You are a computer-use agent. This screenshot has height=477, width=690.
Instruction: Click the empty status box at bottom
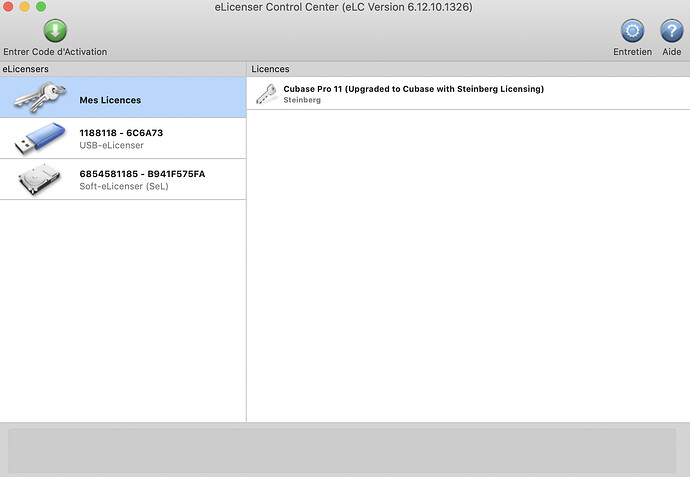pyautogui.click(x=342, y=451)
